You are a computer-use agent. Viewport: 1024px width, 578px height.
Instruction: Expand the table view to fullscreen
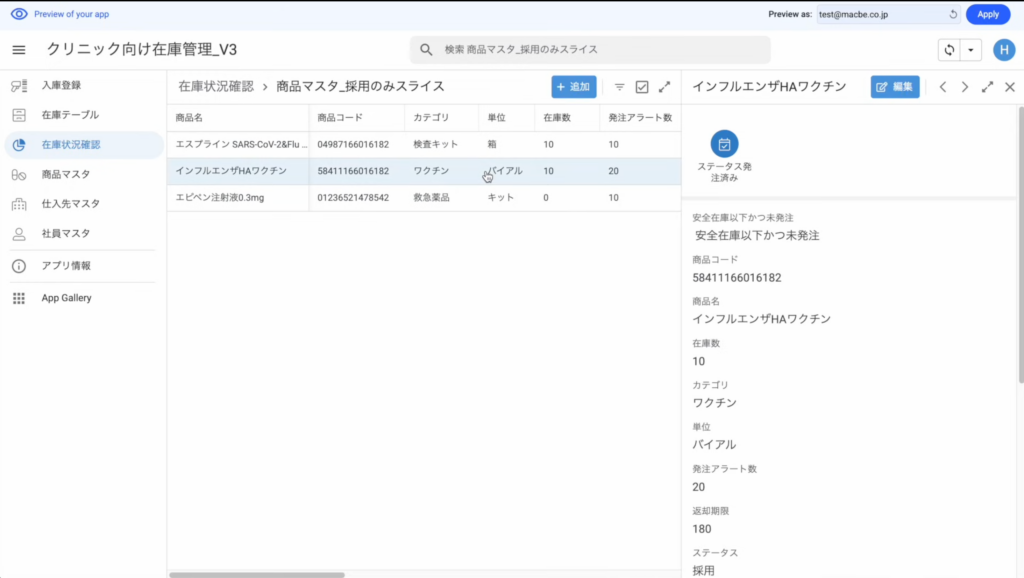pyautogui.click(x=664, y=87)
